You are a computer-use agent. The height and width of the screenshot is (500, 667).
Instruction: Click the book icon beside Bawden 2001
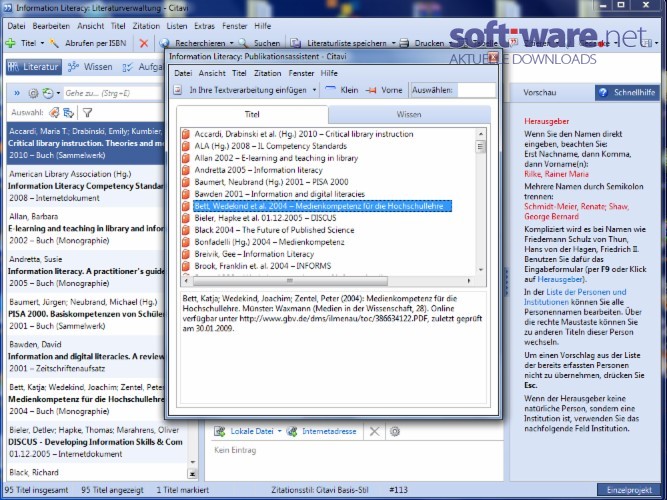pos(185,194)
